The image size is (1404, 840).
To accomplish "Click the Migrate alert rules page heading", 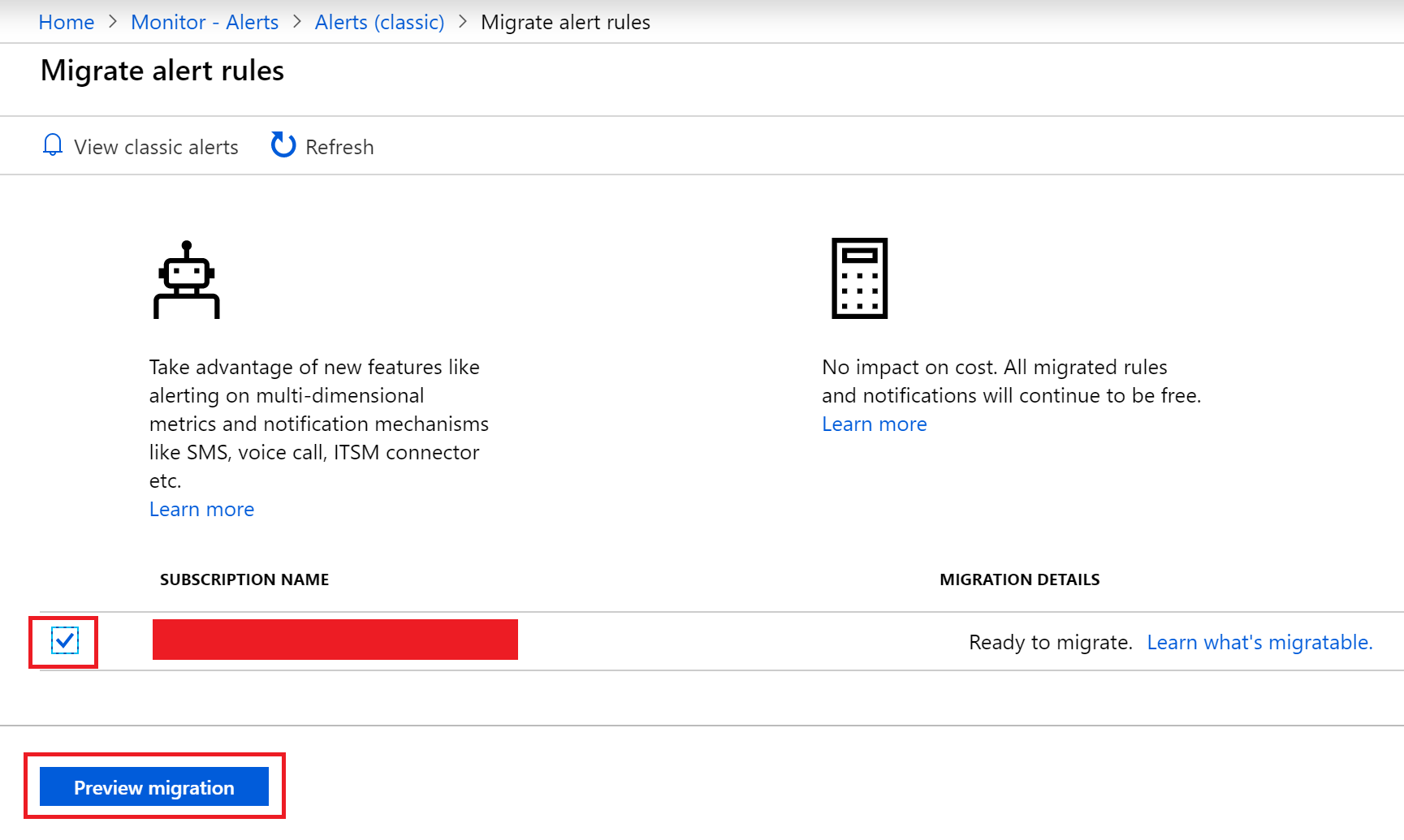I will 162,71.
